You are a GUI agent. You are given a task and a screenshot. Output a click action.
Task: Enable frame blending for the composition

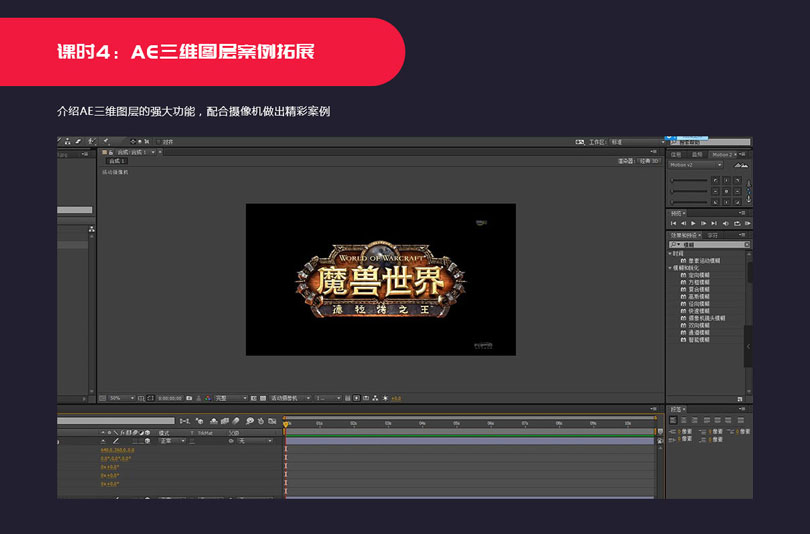pos(224,421)
